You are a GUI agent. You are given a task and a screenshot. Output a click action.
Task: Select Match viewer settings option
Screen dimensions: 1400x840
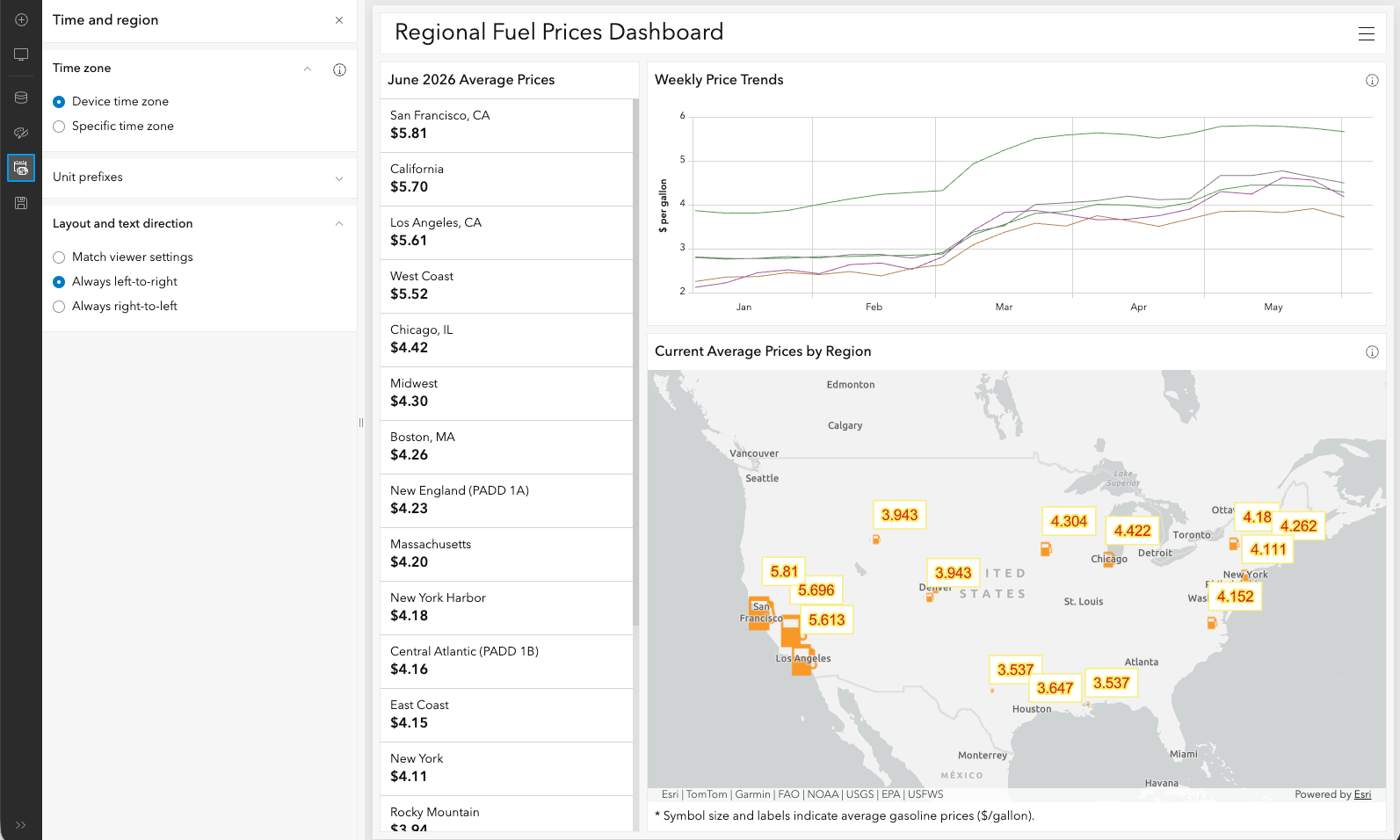(x=59, y=257)
